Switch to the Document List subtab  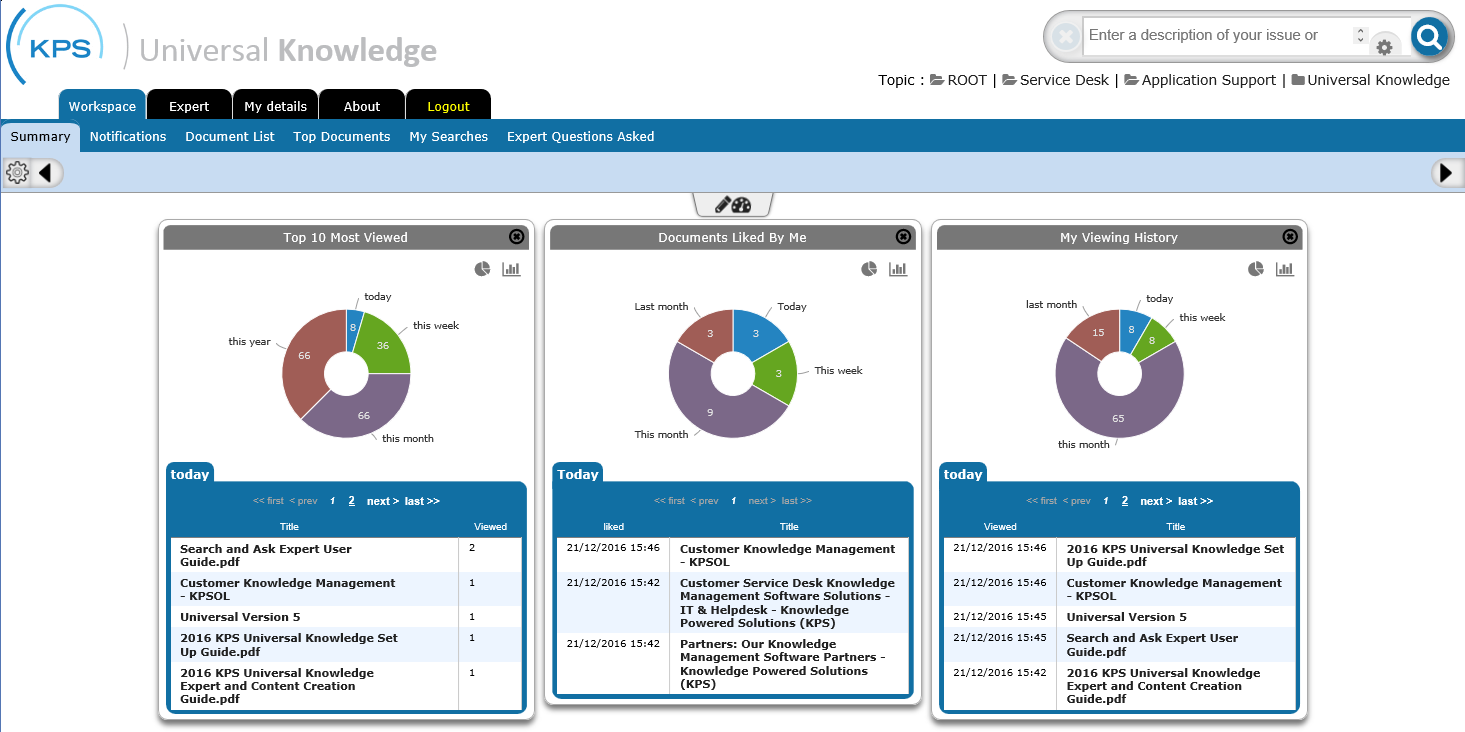pyautogui.click(x=229, y=136)
